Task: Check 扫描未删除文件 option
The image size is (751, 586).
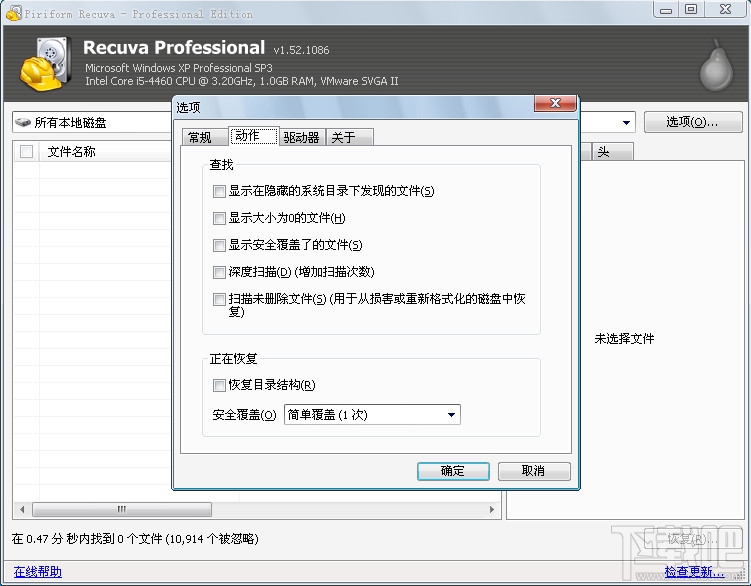Action: [219, 299]
